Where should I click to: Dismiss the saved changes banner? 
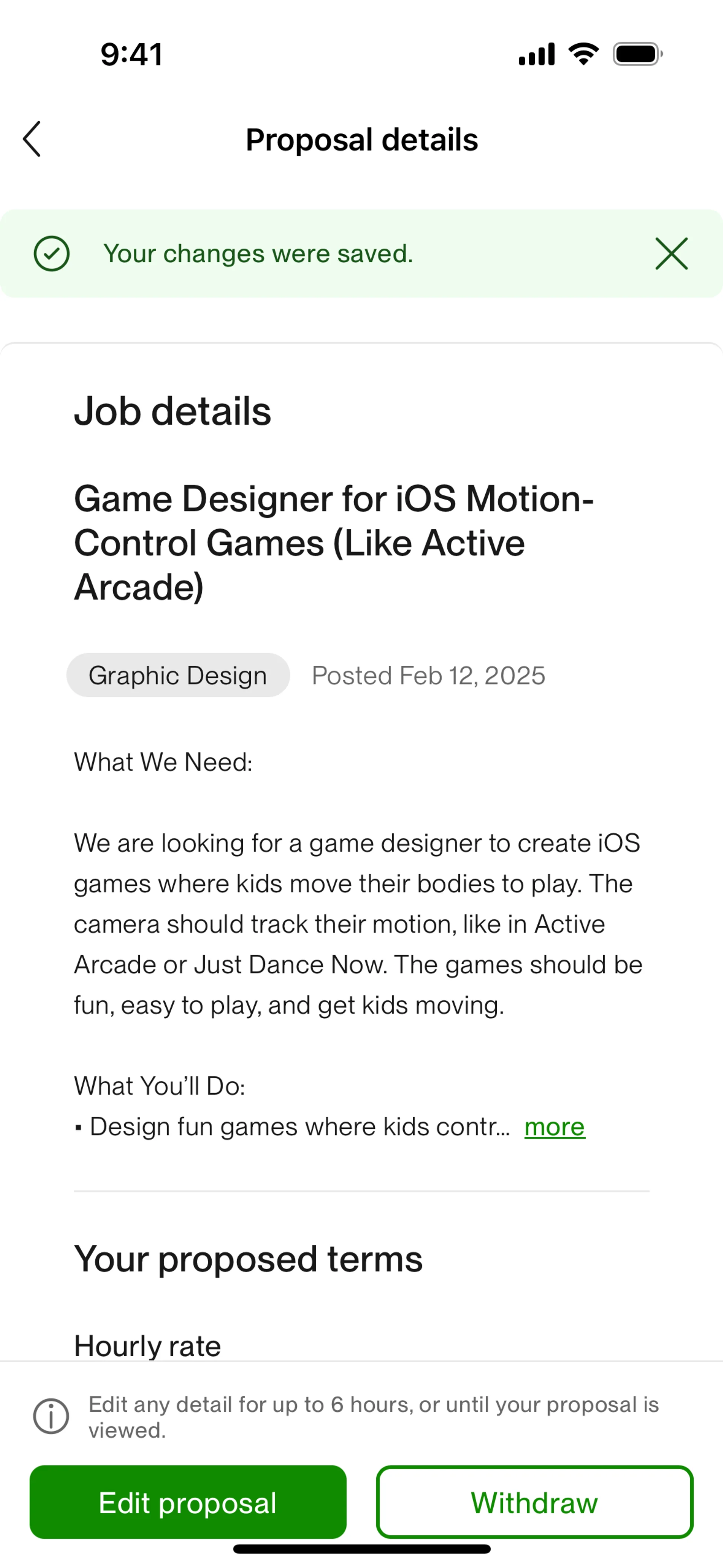click(x=671, y=253)
